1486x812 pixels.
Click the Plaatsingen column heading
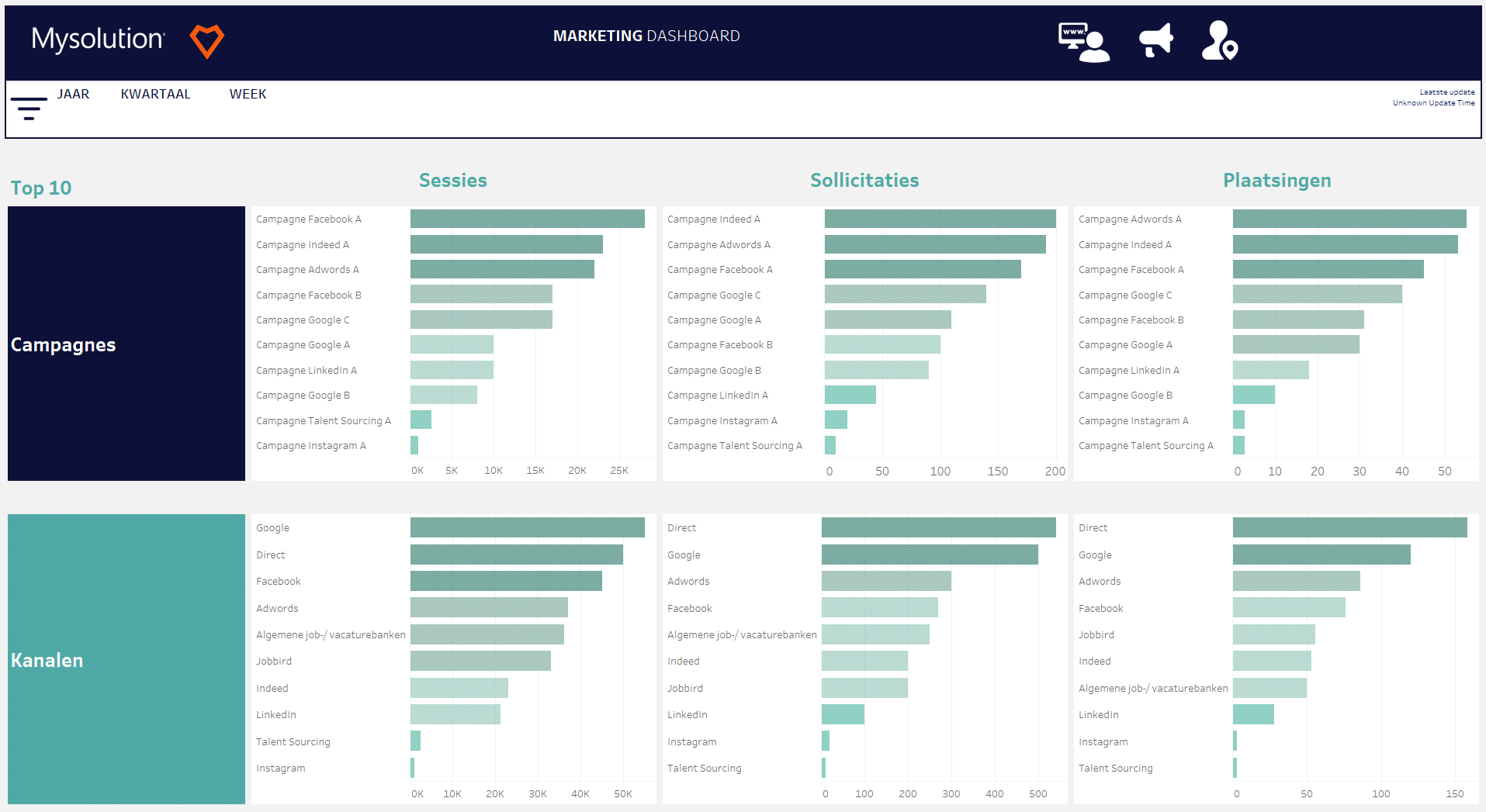coord(1276,181)
